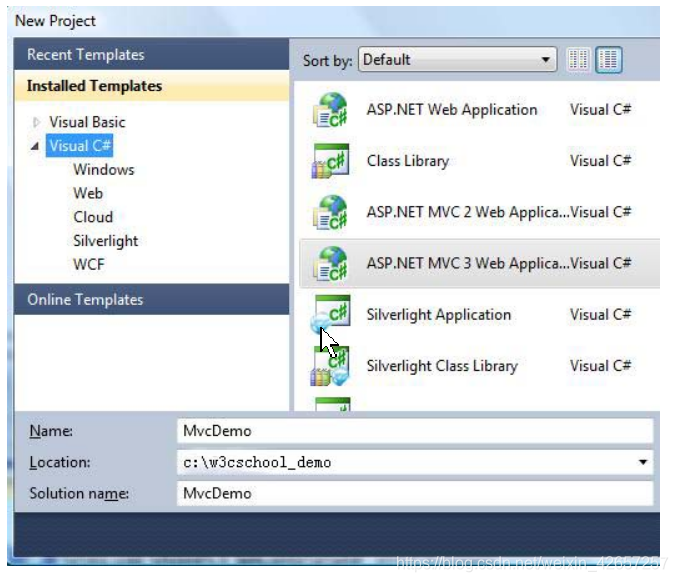
Task: Click the Solution name input field
Action: click(x=415, y=493)
